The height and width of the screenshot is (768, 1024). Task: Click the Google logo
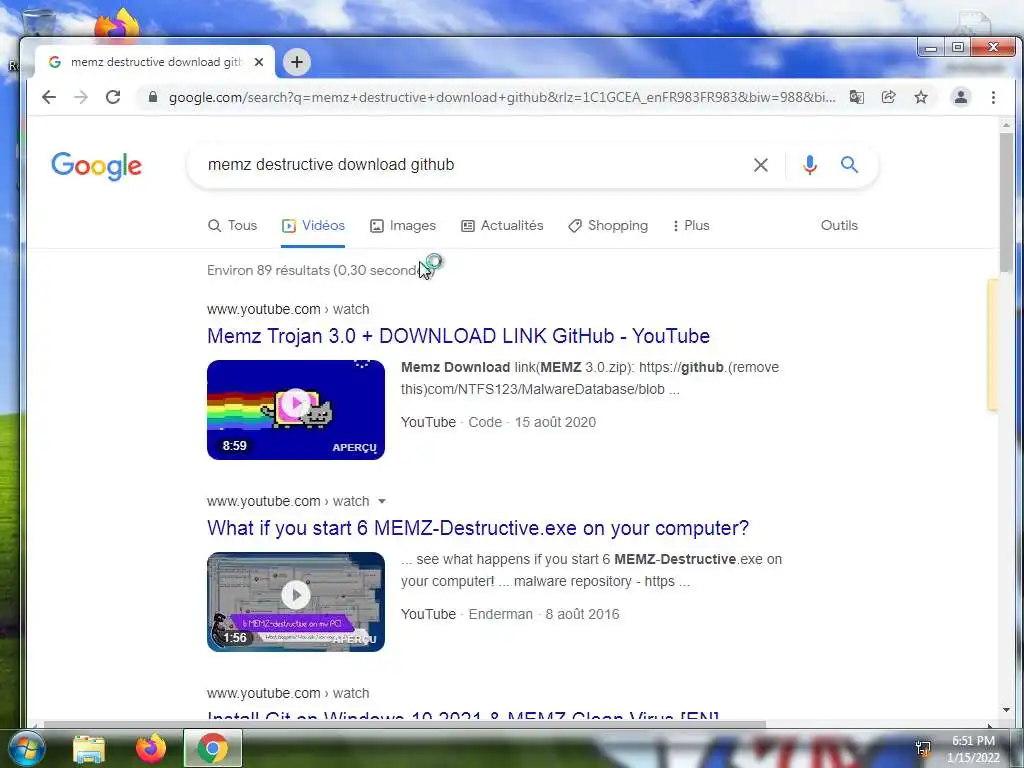97,166
